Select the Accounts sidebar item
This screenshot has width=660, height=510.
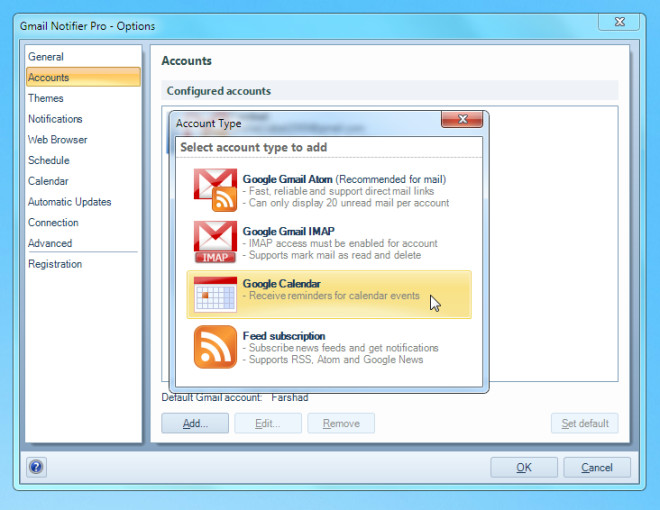(x=83, y=77)
